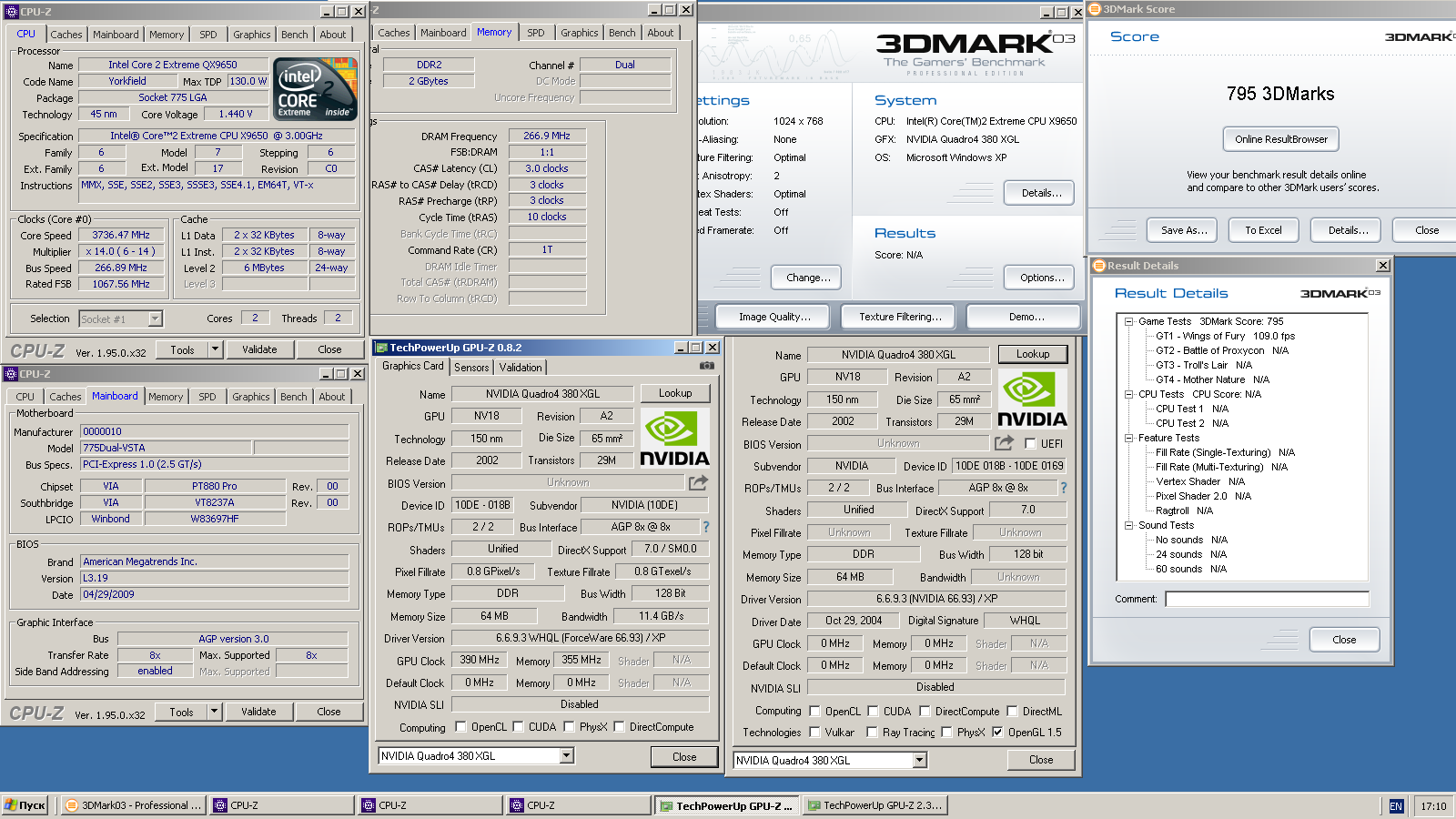
Task: Open Tools dropdown arrow in Mainboard CPU-Z window
Action: (214, 712)
